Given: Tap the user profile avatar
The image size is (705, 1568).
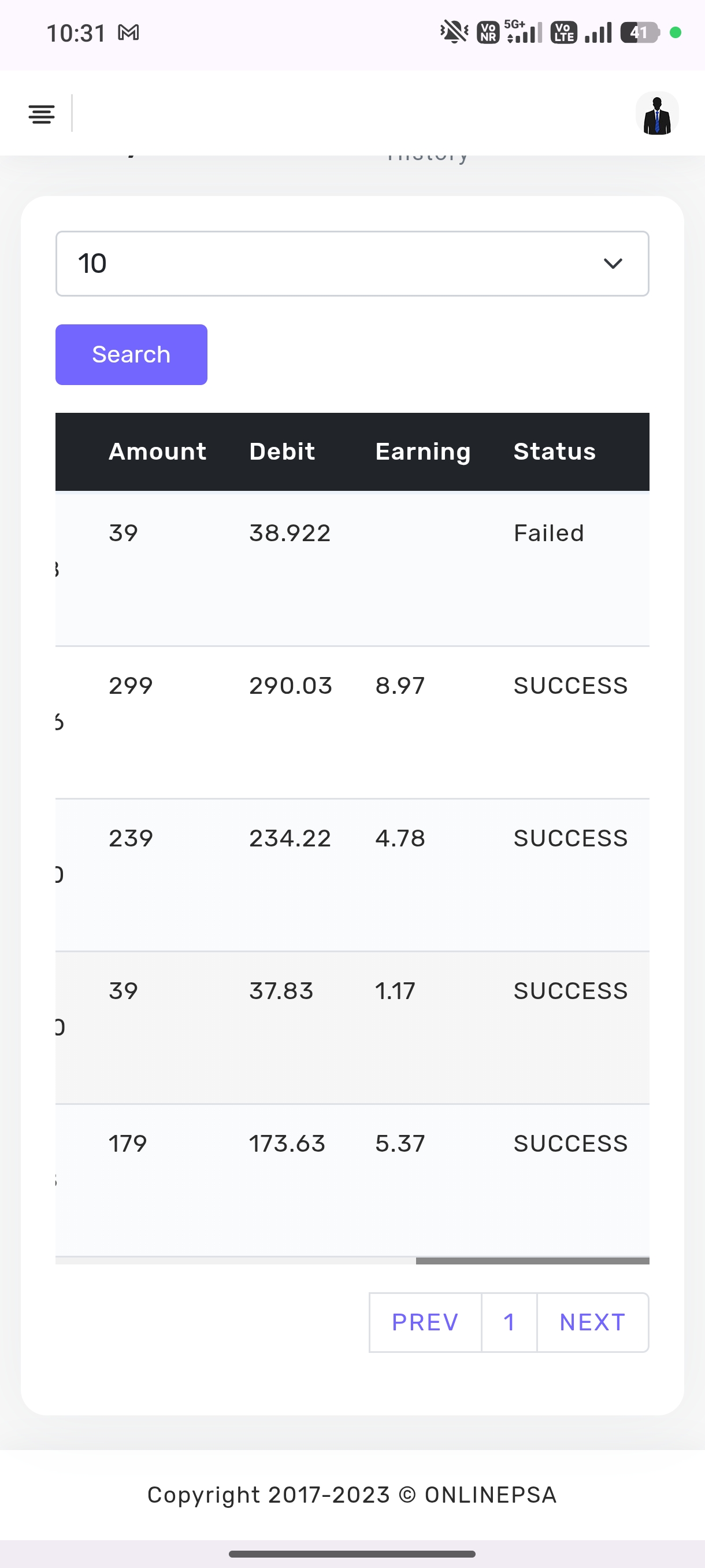Looking at the screenshot, I should click(x=657, y=114).
